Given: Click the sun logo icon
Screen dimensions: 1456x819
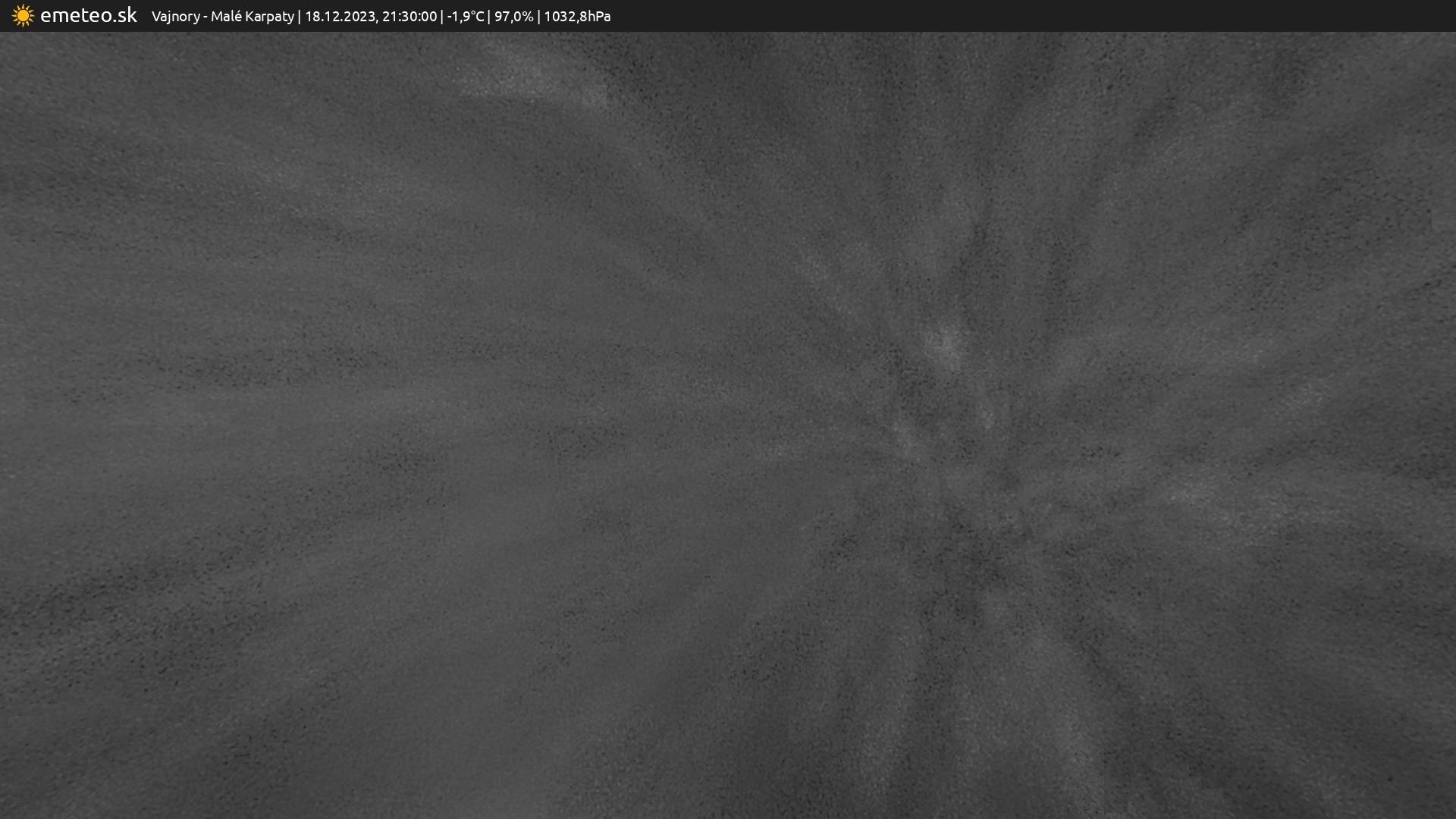Looking at the screenshot, I should point(23,16).
